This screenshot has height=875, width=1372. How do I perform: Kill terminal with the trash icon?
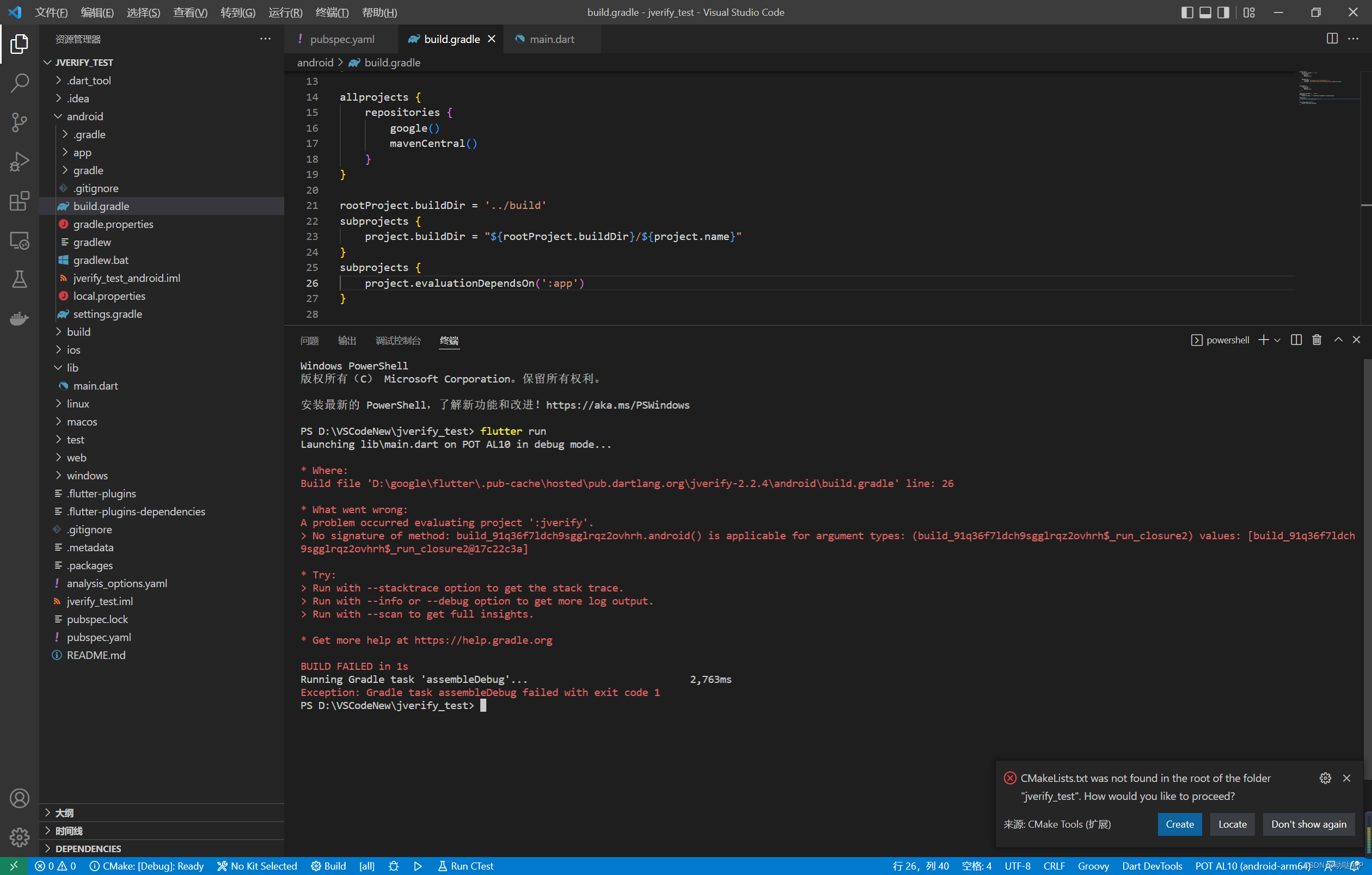tap(1316, 340)
